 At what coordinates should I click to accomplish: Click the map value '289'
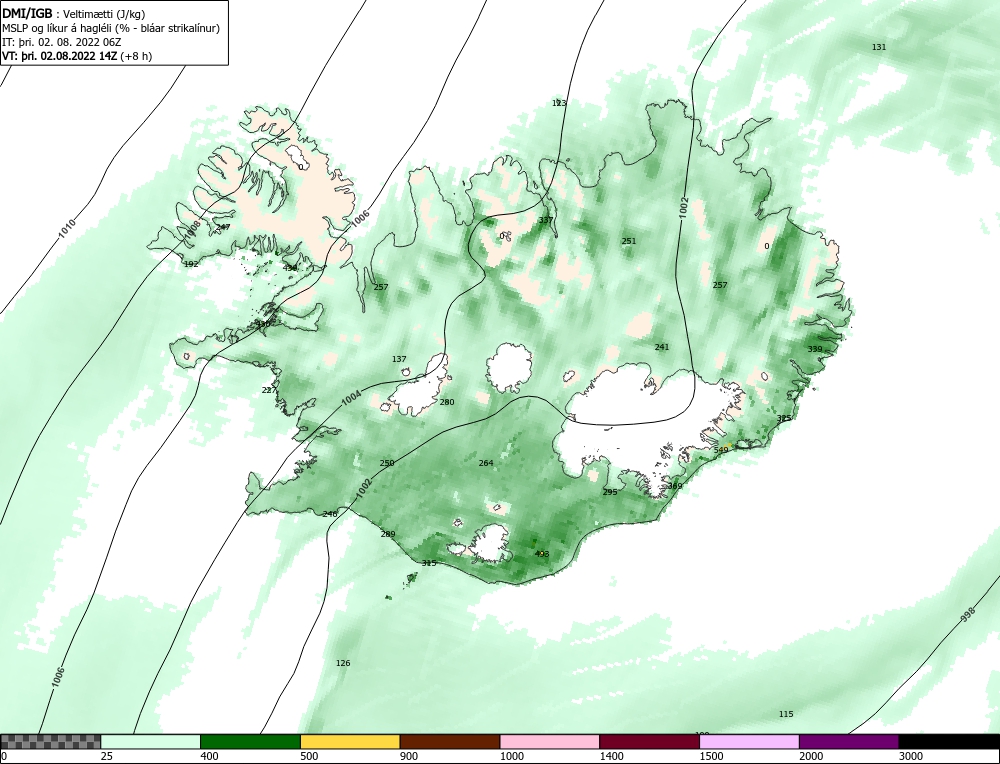pyautogui.click(x=388, y=534)
